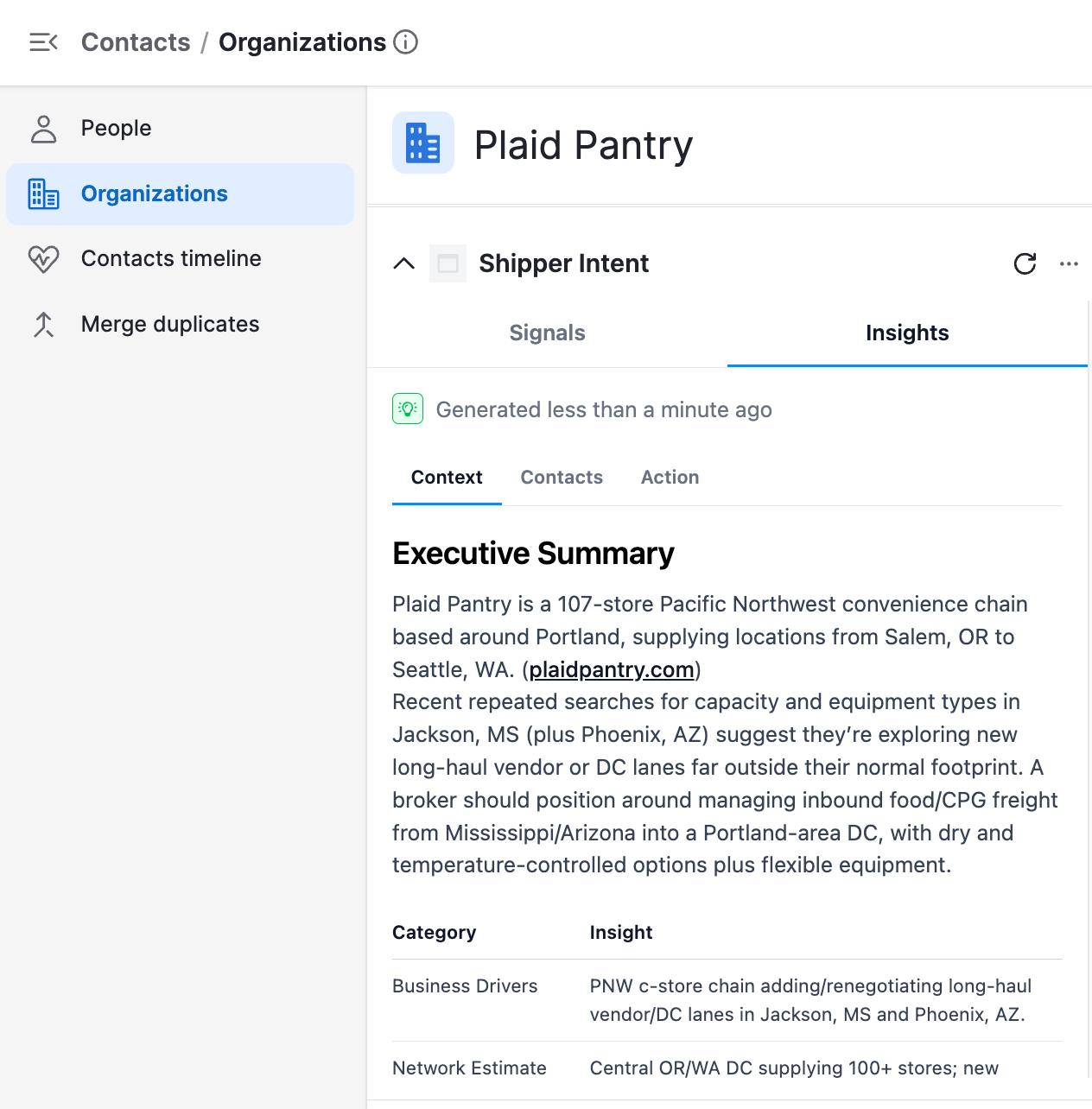The image size is (1092, 1109).
Task: Open People in the sidebar
Action: [x=181, y=129]
